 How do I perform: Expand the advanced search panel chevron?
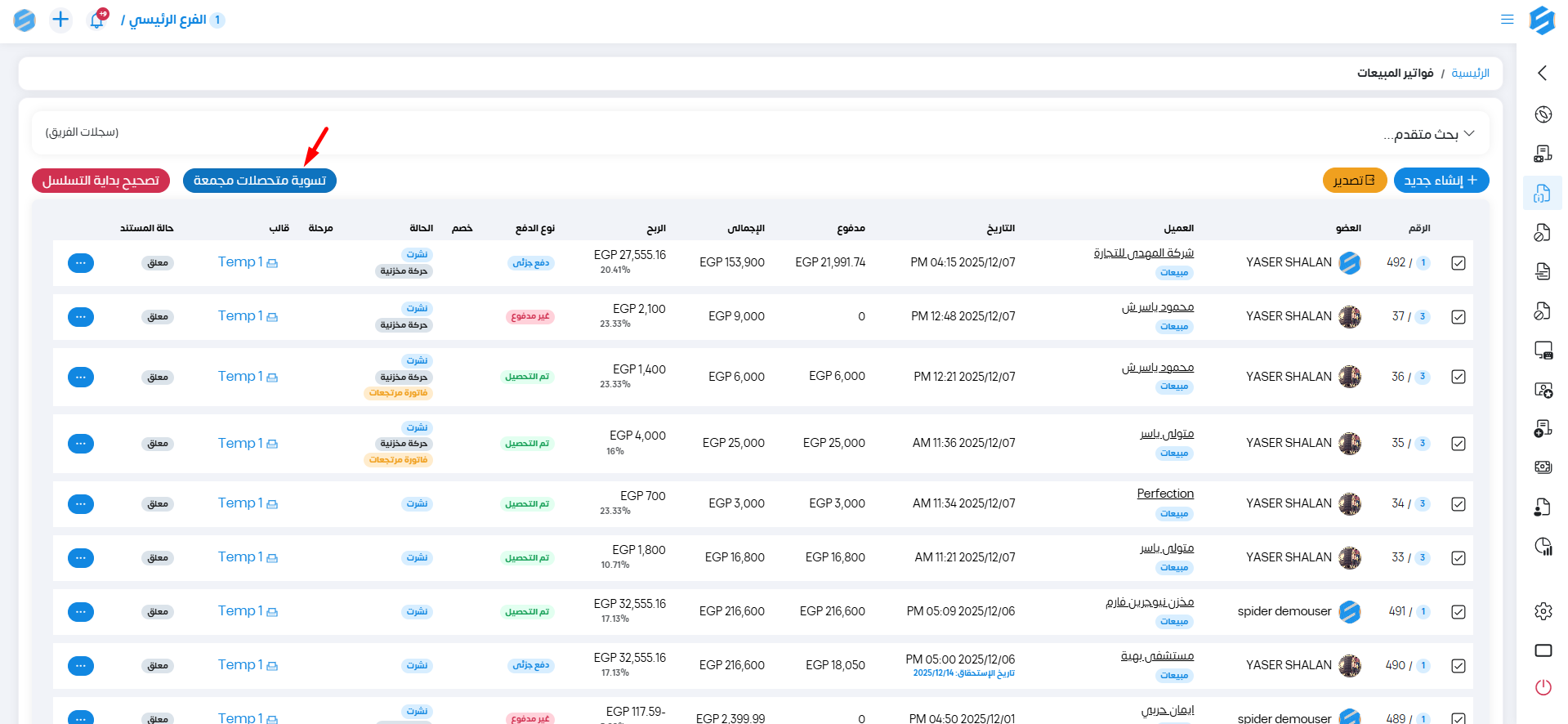coord(1469,133)
